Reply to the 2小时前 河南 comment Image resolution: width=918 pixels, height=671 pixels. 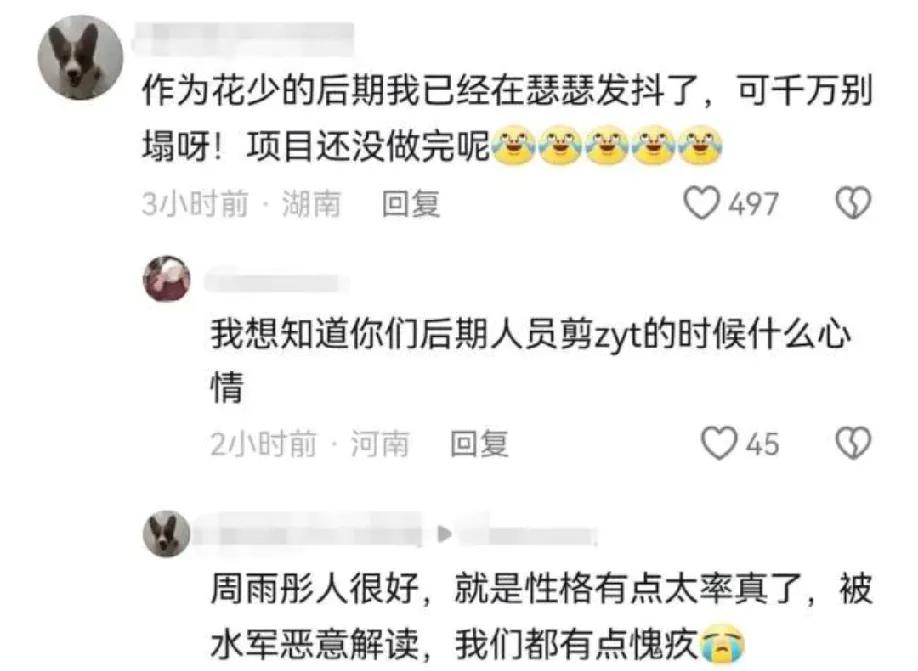pos(479,444)
